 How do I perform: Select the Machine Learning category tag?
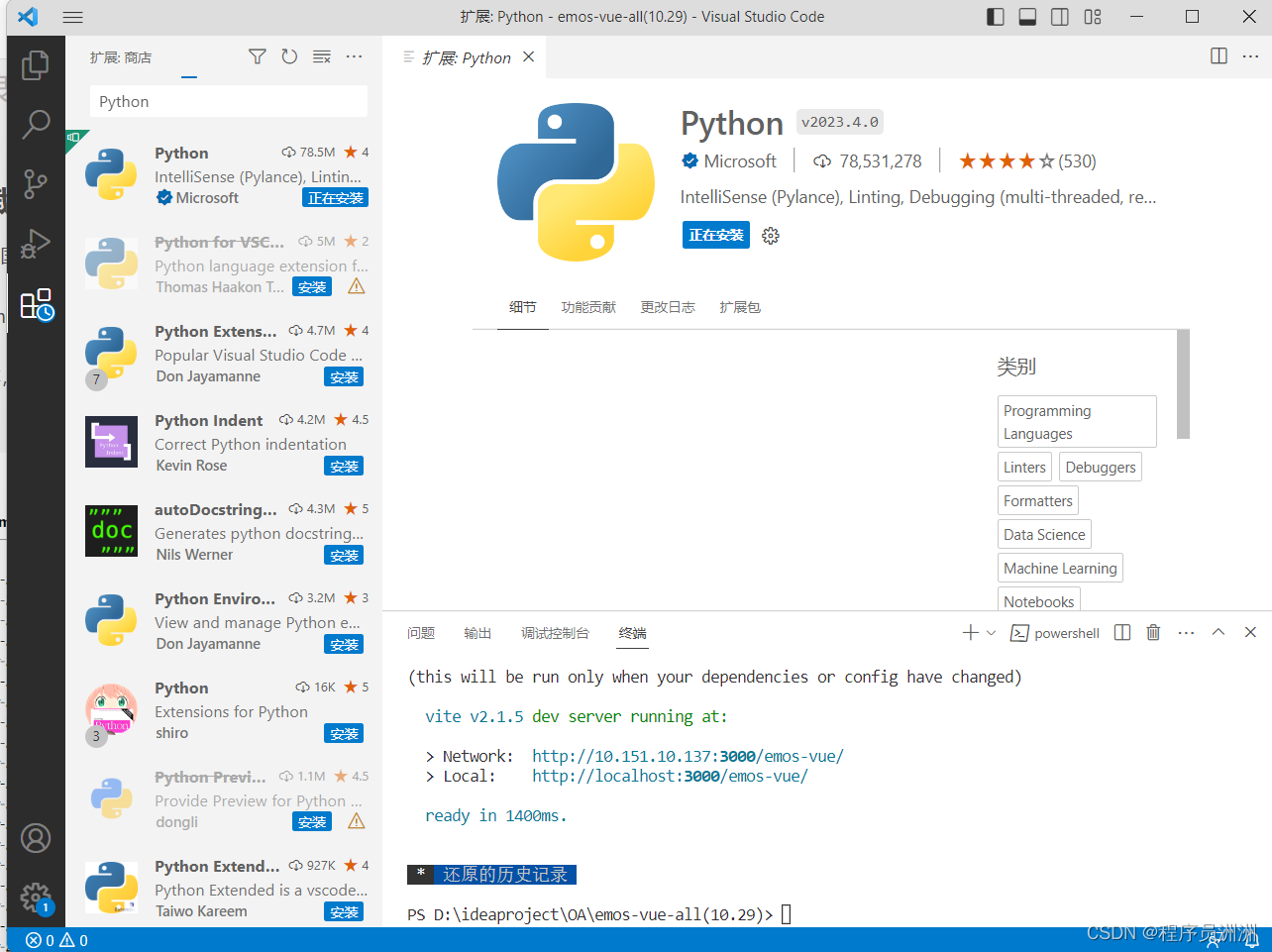[x=1060, y=569]
